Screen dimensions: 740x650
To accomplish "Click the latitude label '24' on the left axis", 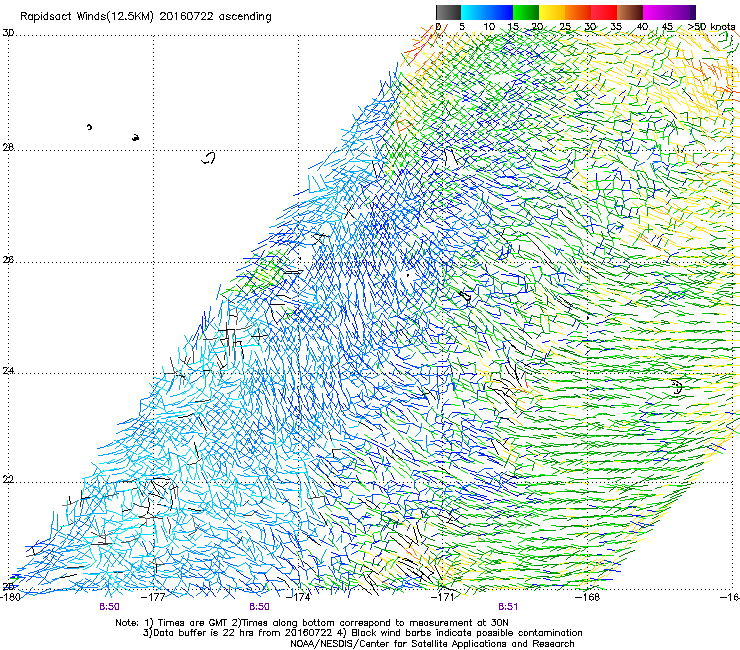I will point(8,371).
